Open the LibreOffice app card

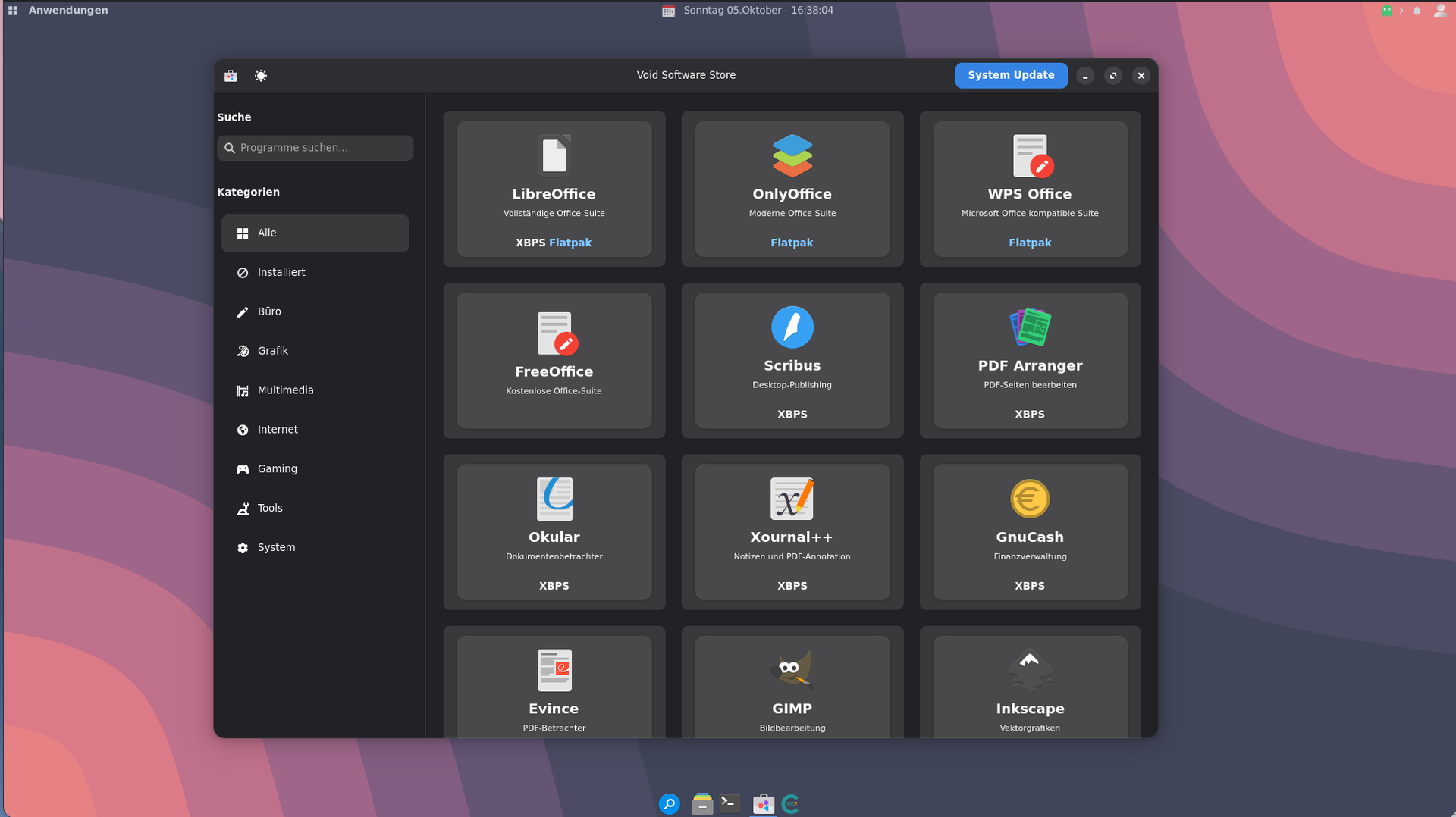point(554,189)
